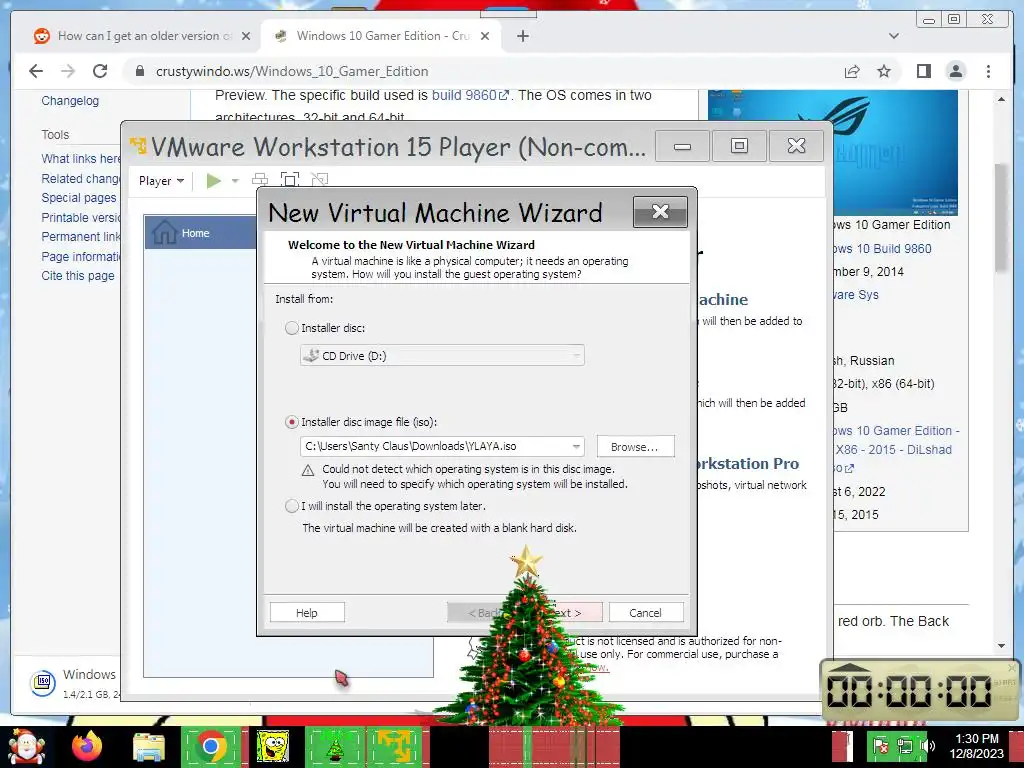The height and width of the screenshot is (768, 1024).
Task: Open the Page information sidebar link
Action: click(x=80, y=257)
